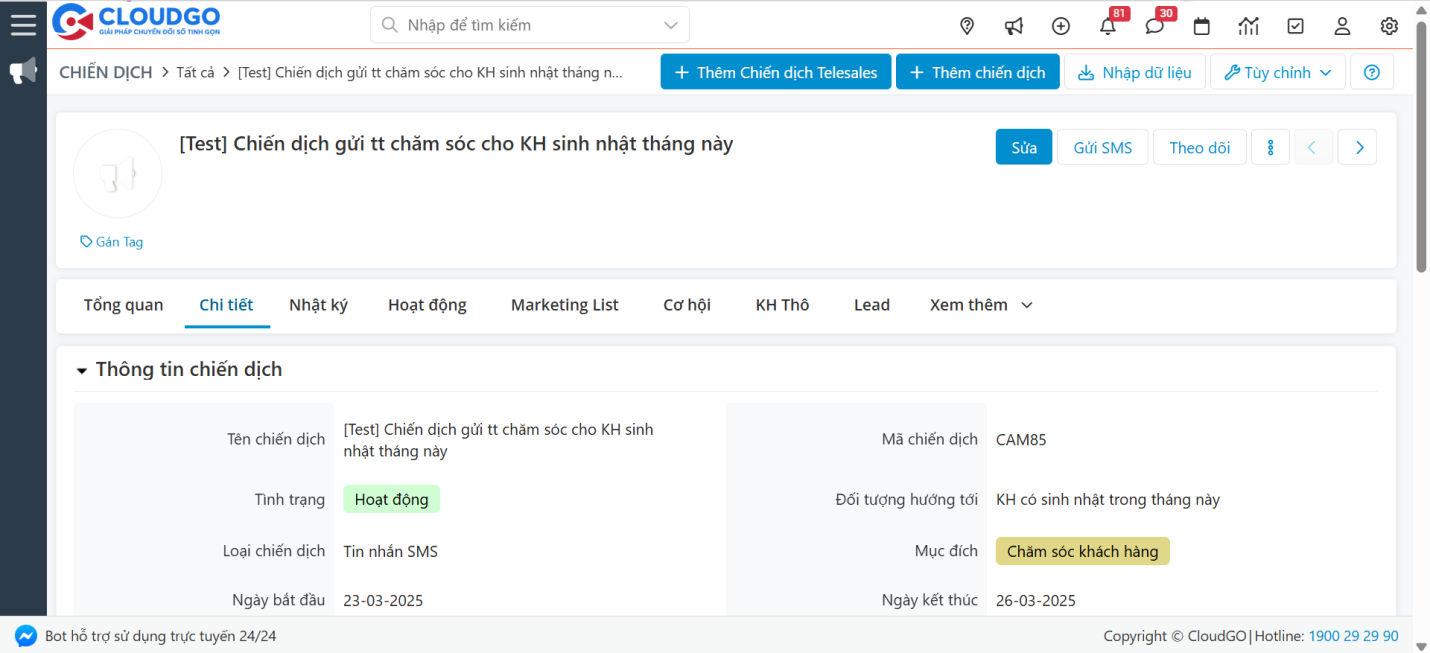The width and height of the screenshot is (1430, 653).
Task: Collapse the Thông tin chiến dịch section
Action: point(82,370)
